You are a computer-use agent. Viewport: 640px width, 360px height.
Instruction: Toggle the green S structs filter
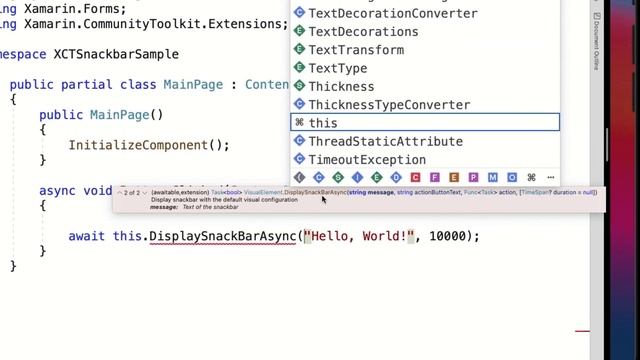(x=338, y=178)
